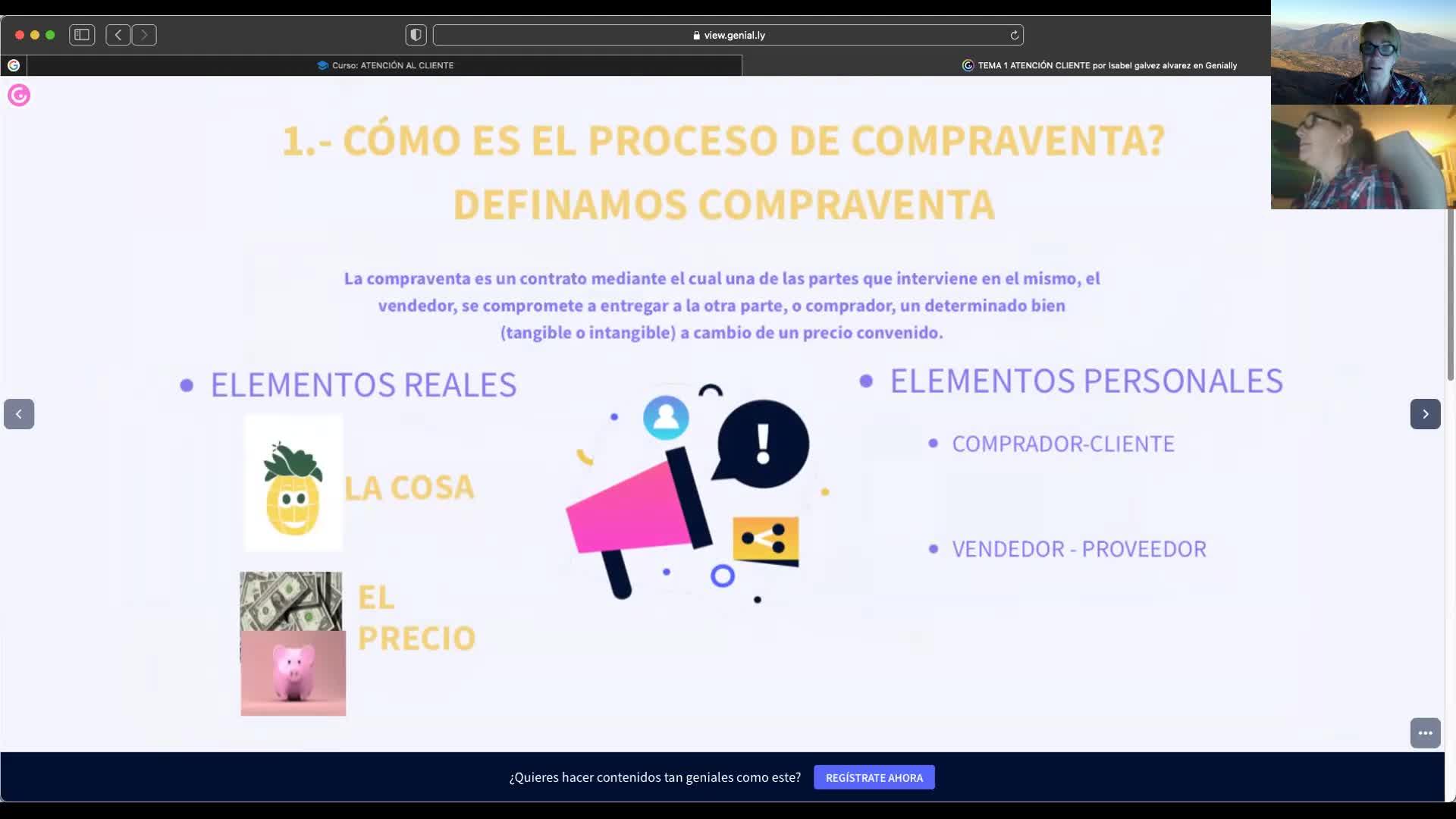The image size is (1456, 819).
Task: Go to previous slide arrow
Action: click(x=19, y=414)
